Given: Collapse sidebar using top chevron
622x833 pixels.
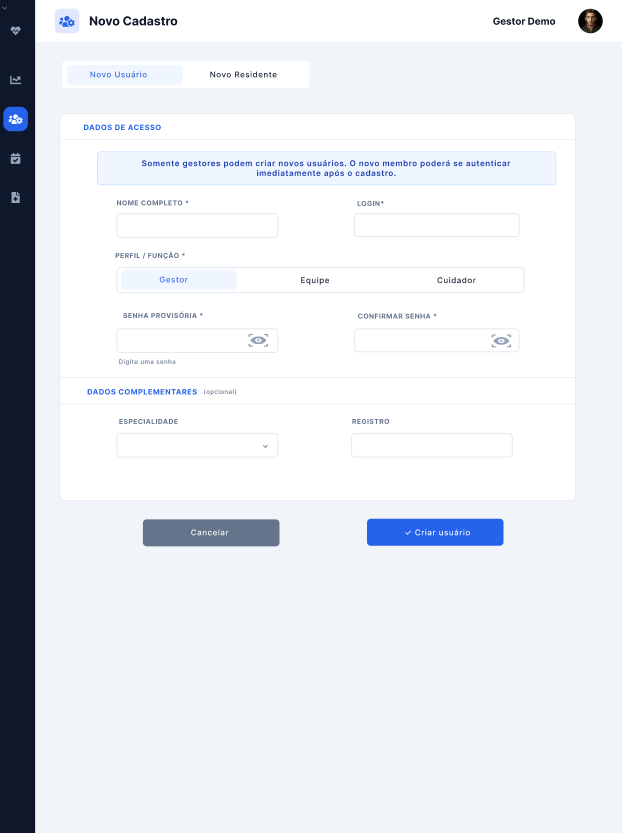Looking at the screenshot, I should click(4, 8).
